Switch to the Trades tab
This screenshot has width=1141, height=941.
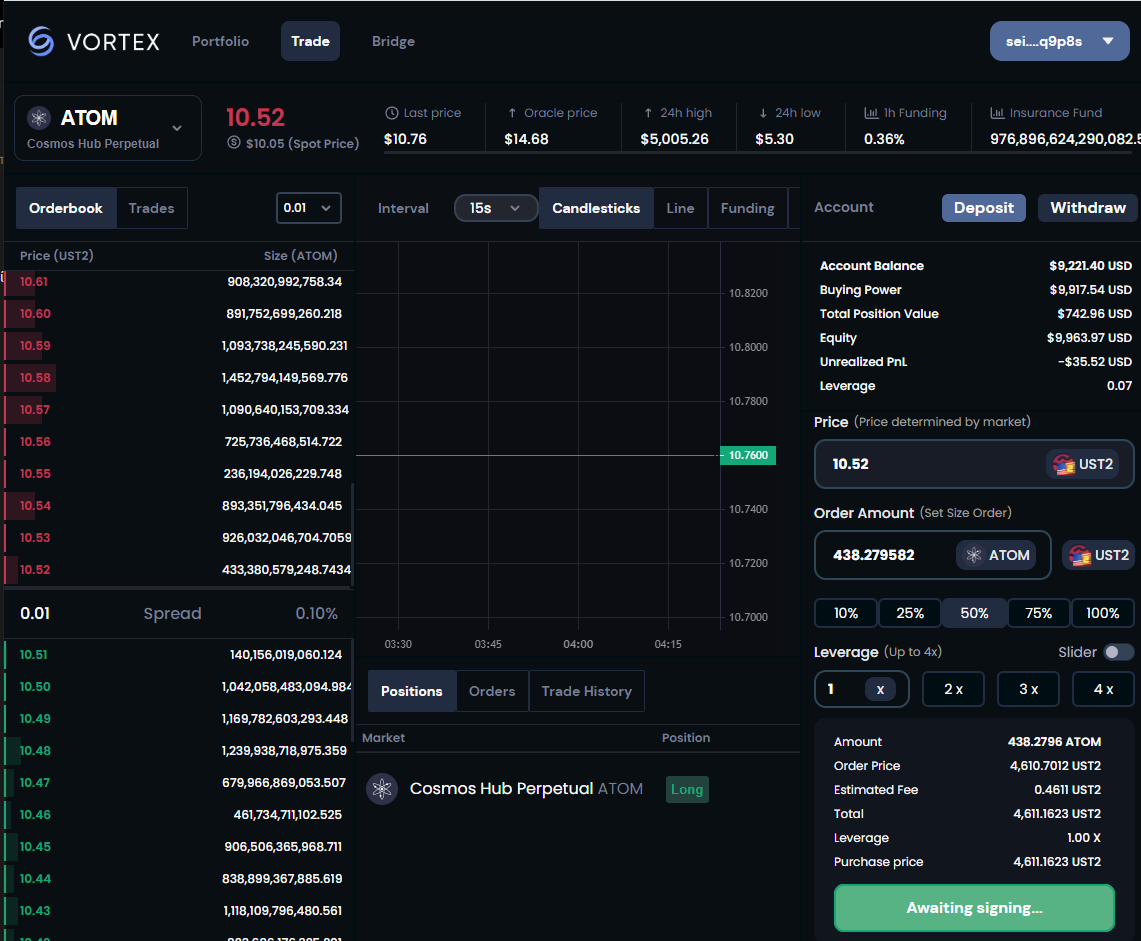click(151, 208)
